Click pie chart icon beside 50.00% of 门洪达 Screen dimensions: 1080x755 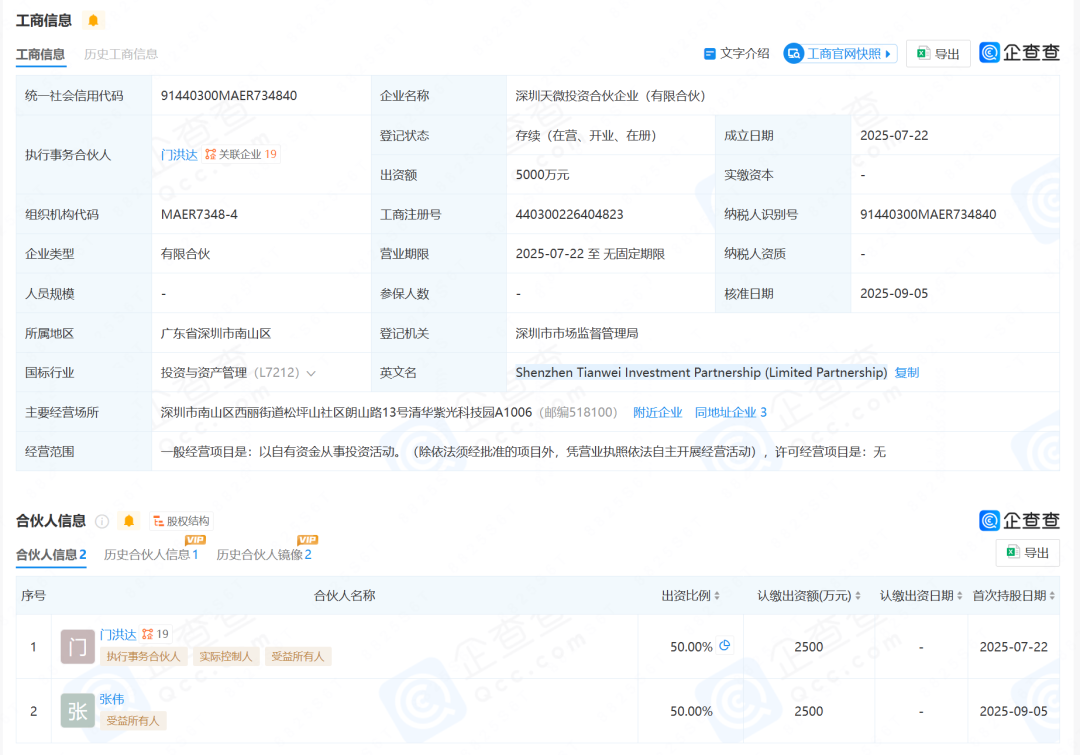(725, 645)
